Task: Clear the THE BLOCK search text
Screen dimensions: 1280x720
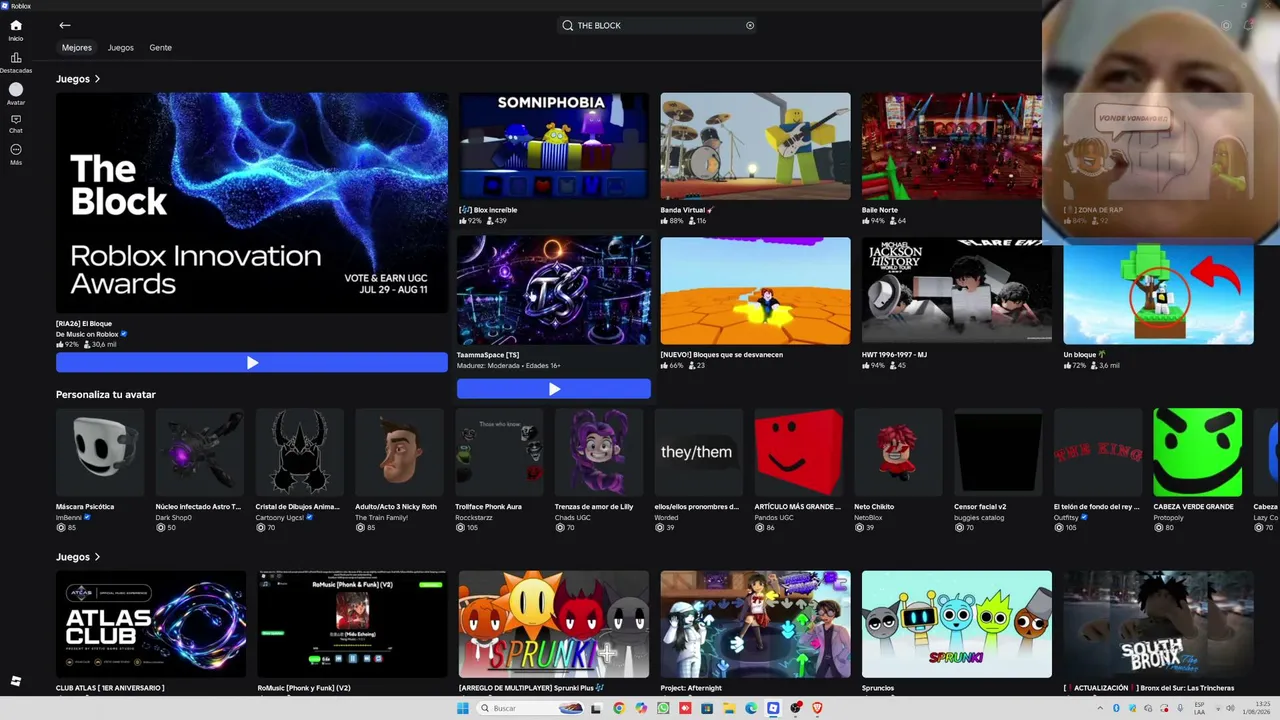Action: coord(750,25)
